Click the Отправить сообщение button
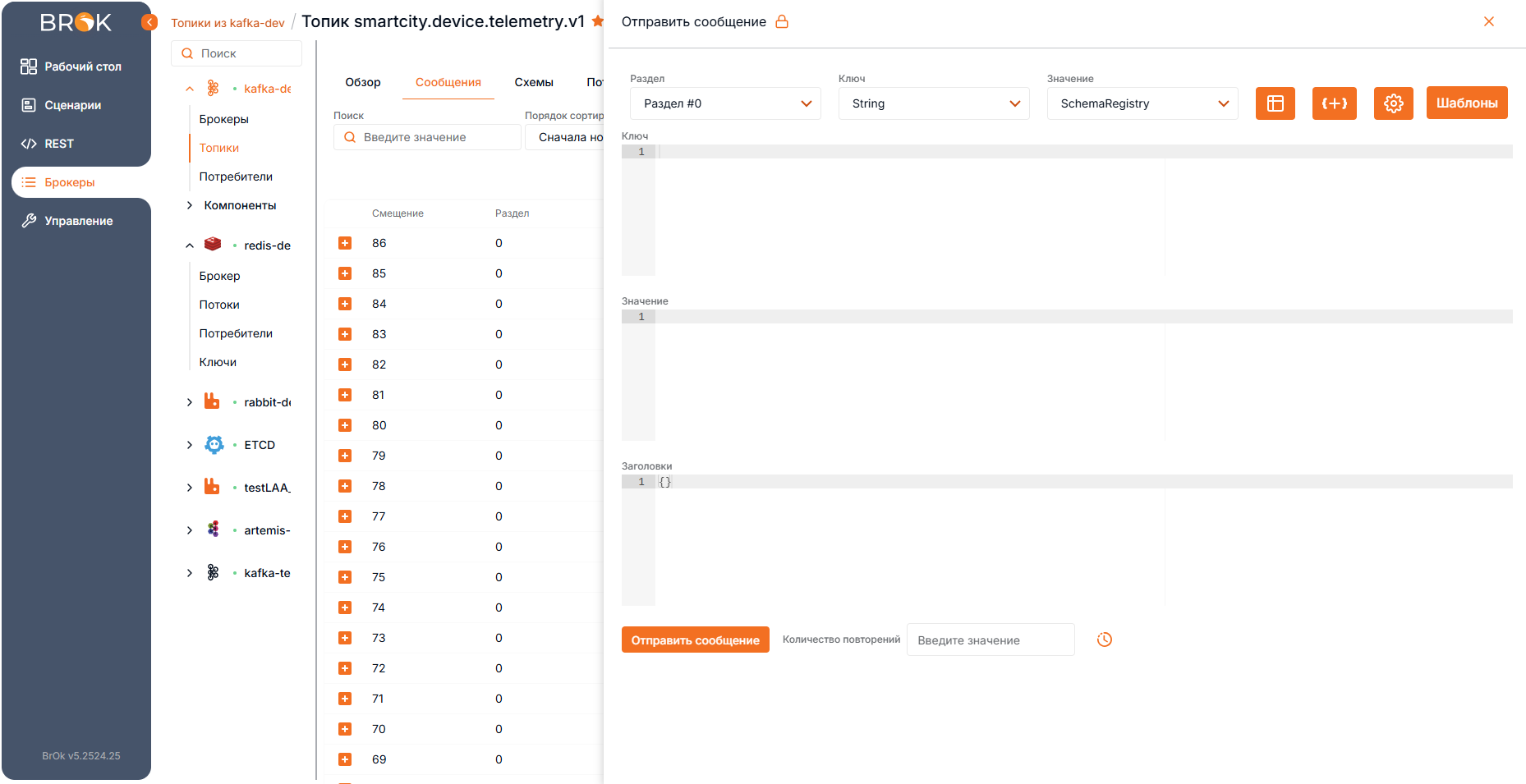 point(695,640)
